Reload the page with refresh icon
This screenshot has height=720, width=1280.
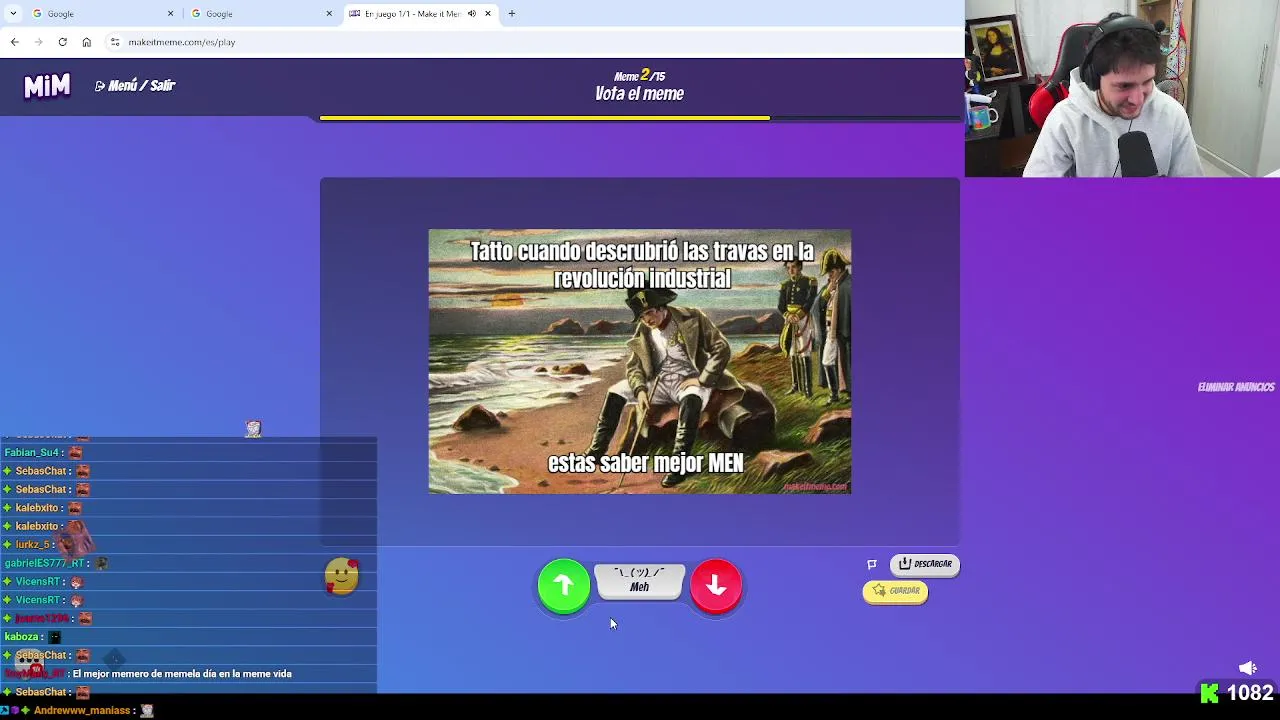[x=62, y=42]
